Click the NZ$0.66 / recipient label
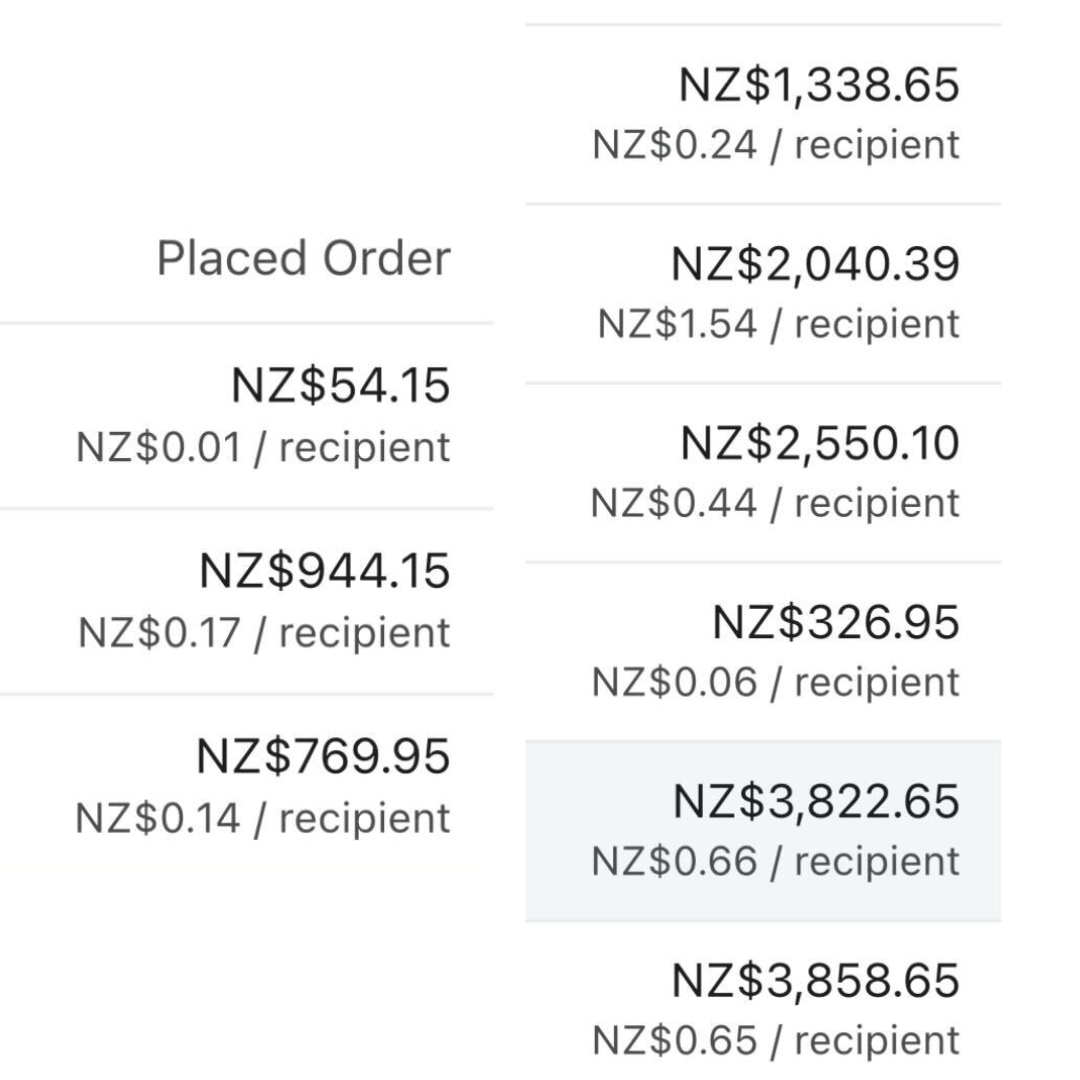Image resolution: width=1080 pixels, height=1080 pixels. [x=776, y=862]
